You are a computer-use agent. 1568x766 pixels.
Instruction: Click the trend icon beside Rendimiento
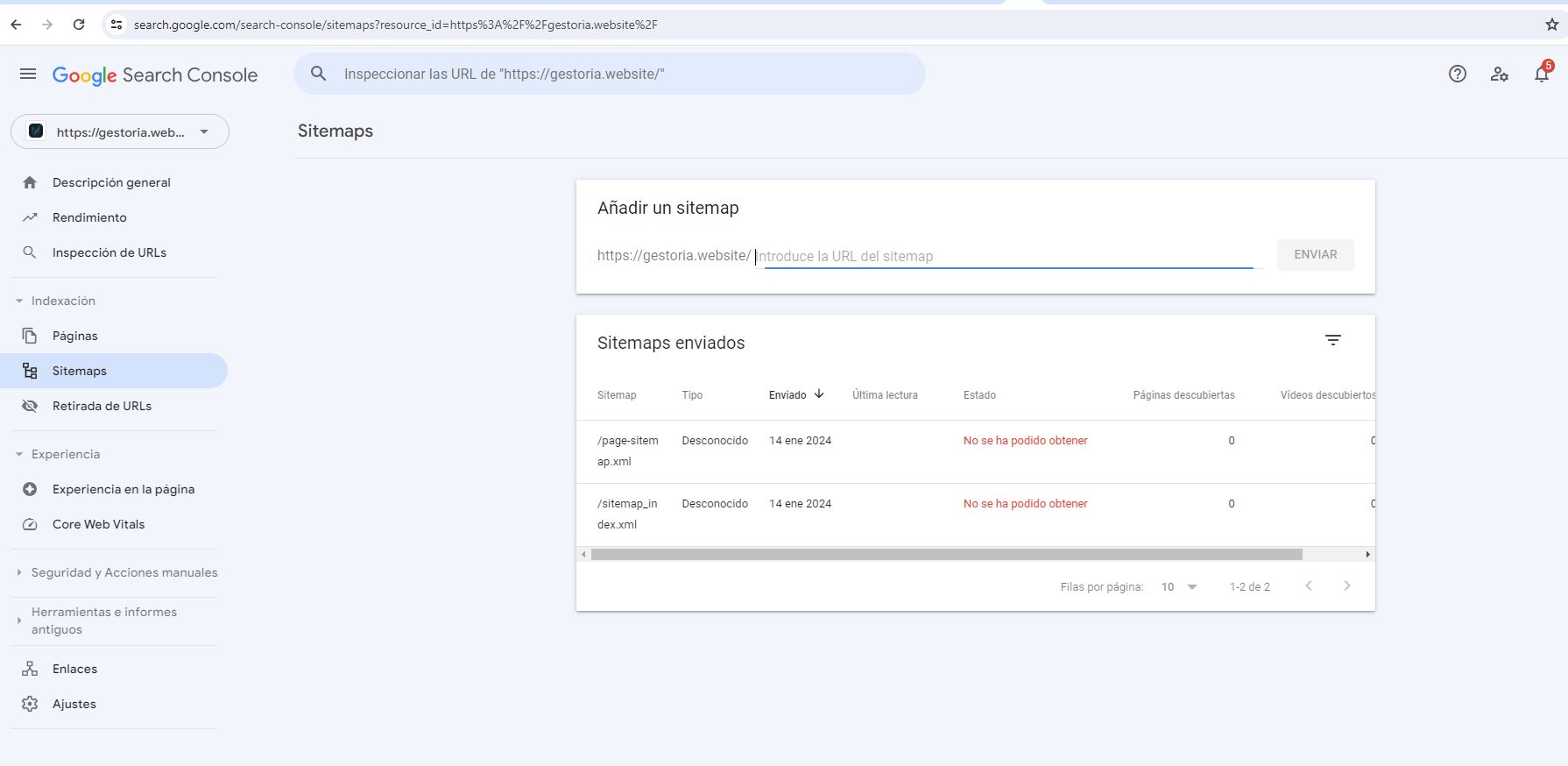pyautogui.click(x=30, y=217)
